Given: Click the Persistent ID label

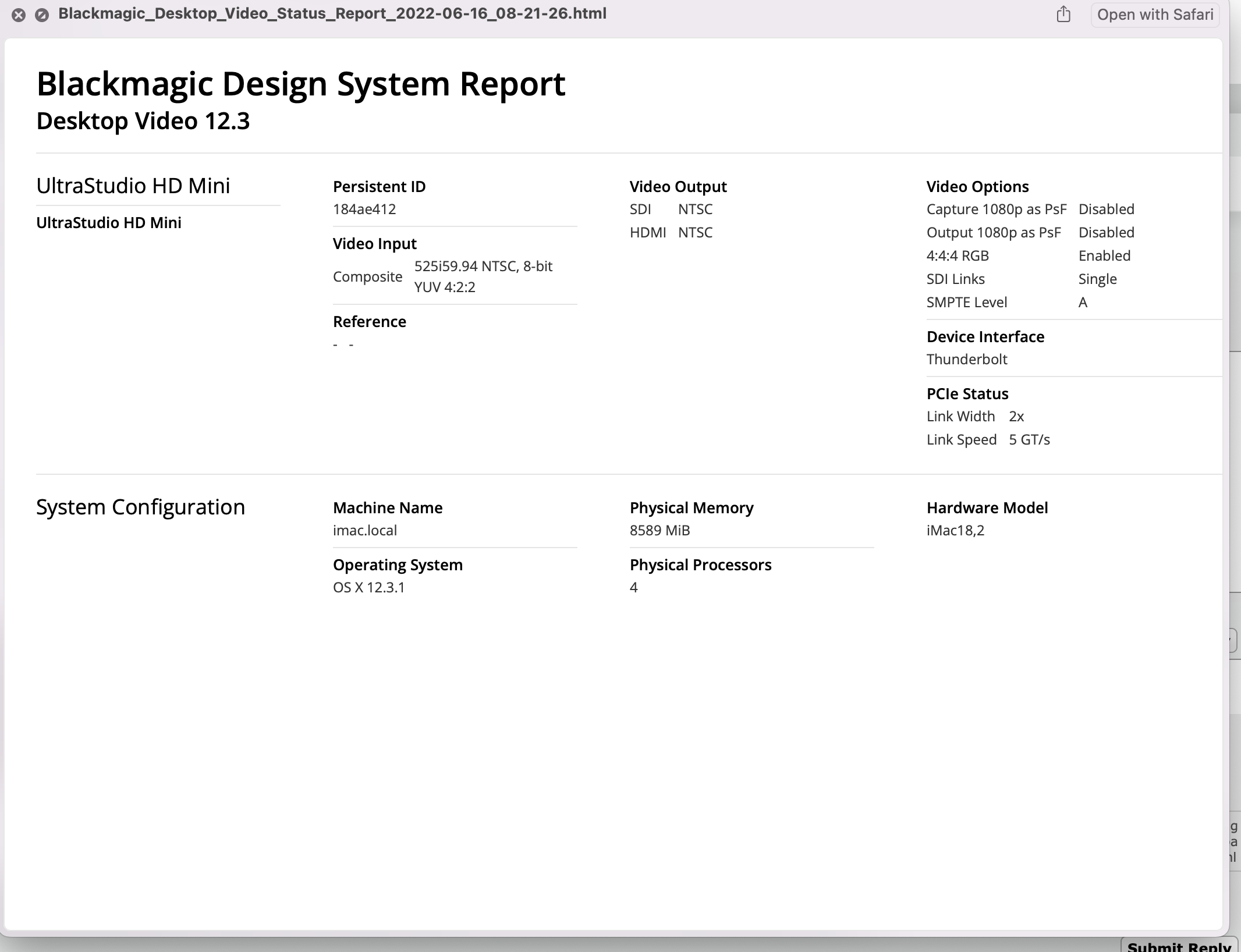Looking at the screenshot, I should (x=380, y=187).
